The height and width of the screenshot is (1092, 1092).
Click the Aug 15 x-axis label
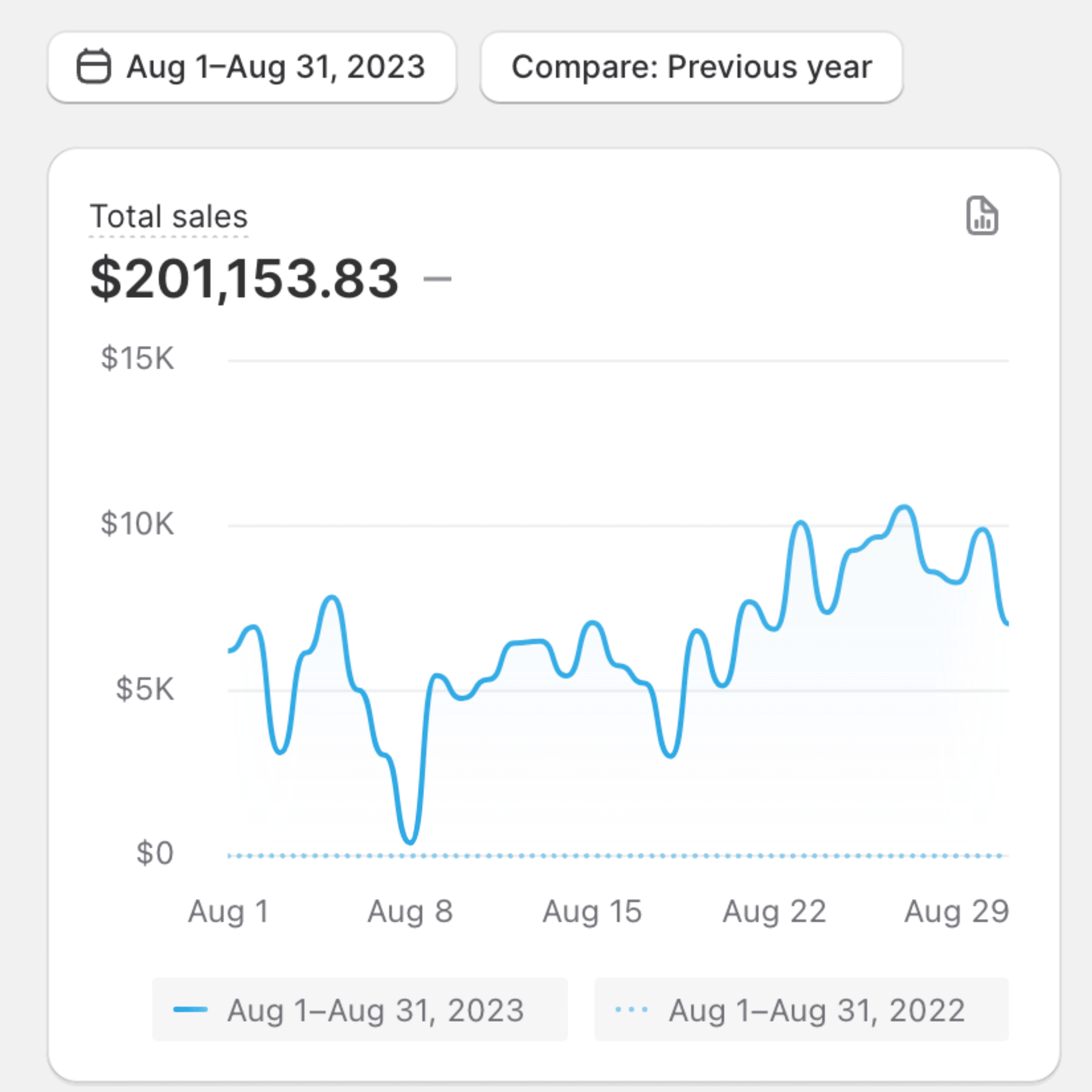pyautogui.click(x=592, y=912)
